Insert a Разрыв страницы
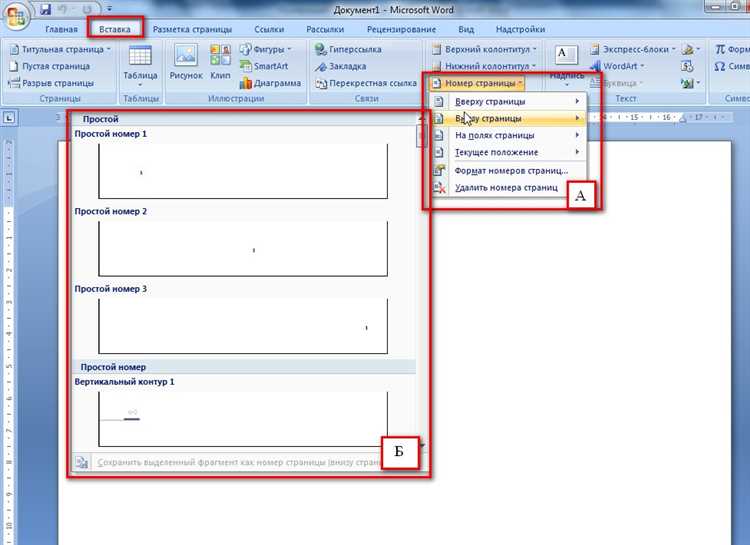This screenshot has width=750, height=545. click(x=52, y=83)
